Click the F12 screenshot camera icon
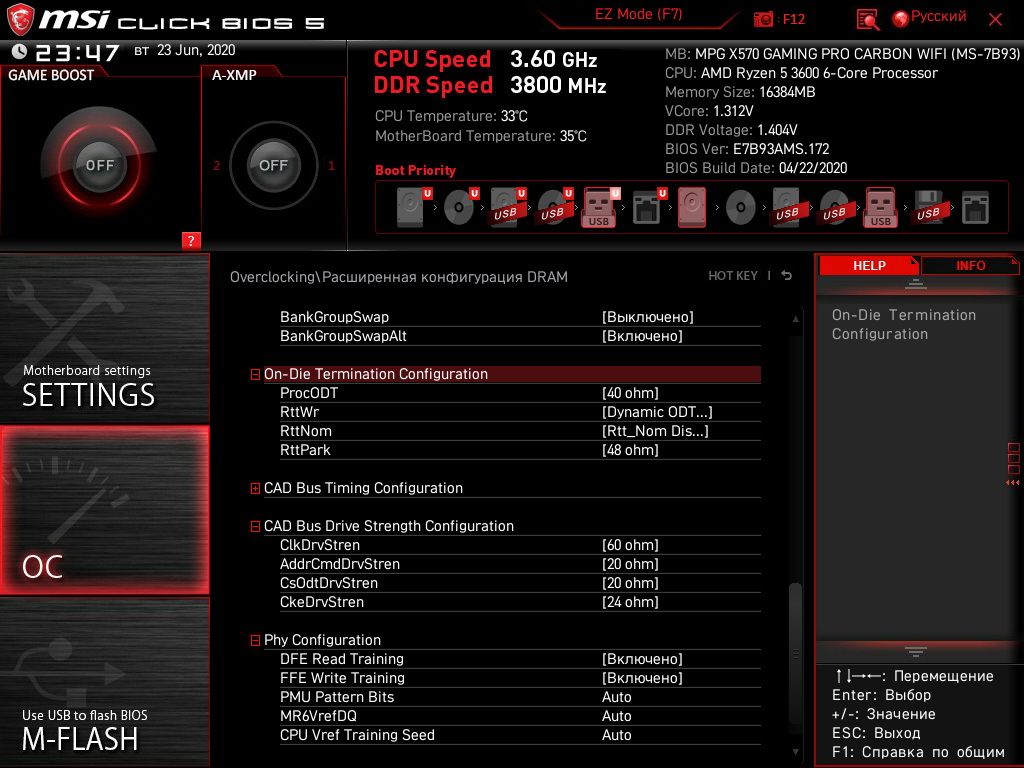Image resolution: width=1024 pixels, height=768 pixels. pyautogui.click(x=763, y=20)
